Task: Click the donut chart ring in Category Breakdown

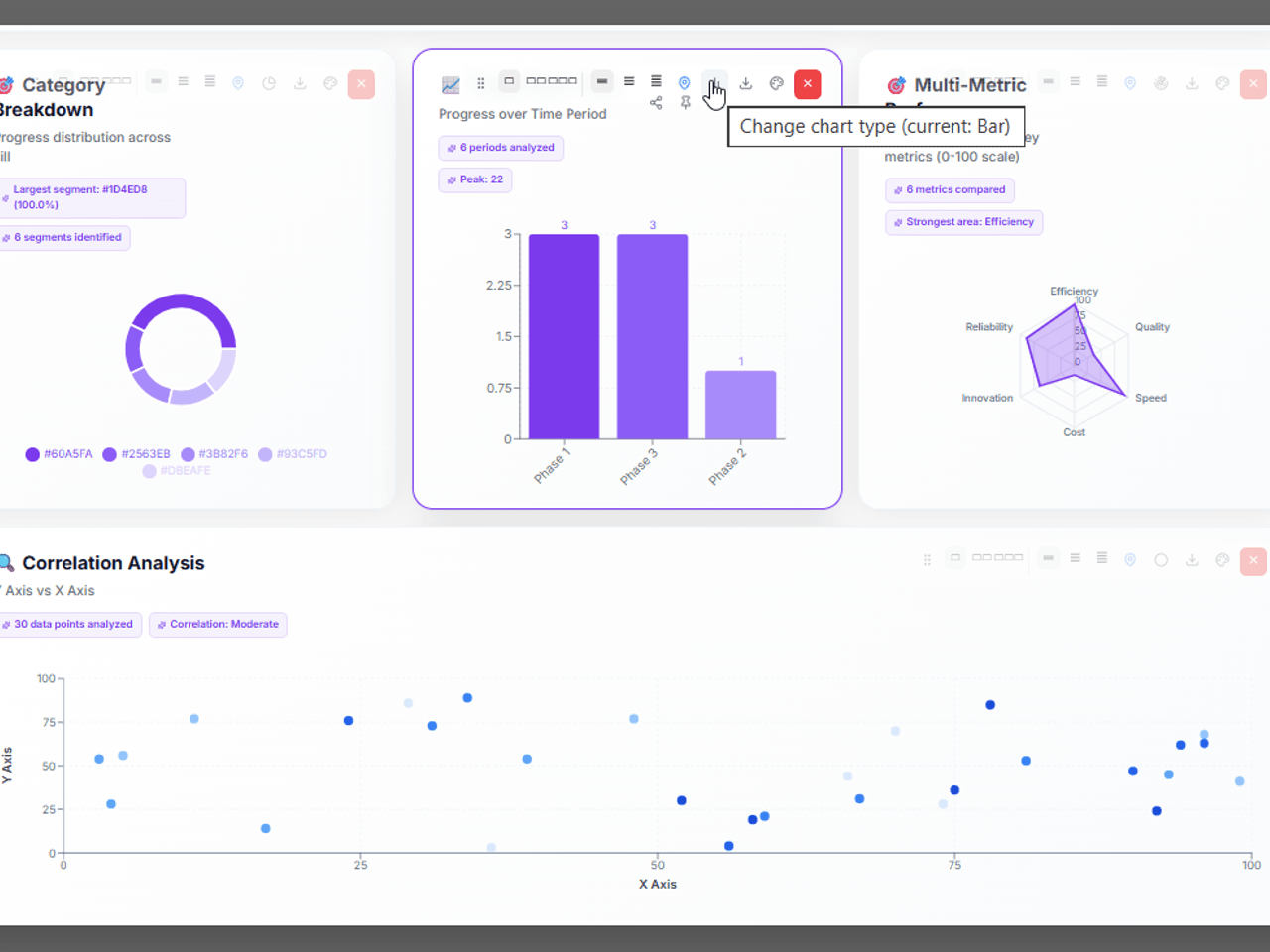Action: [x=181, y=301]
